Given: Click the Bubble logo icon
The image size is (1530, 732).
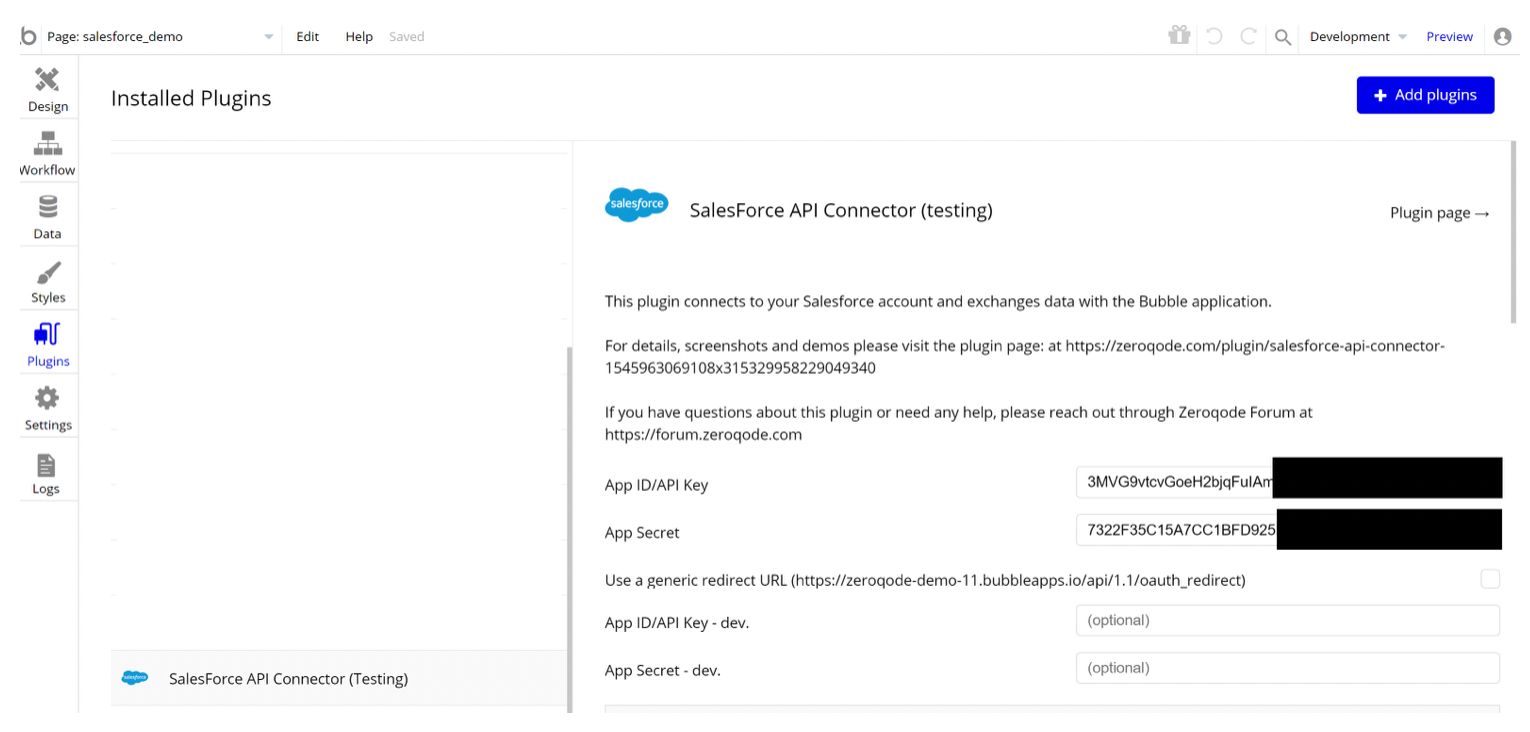Looking at the screenshot, I should point(28,37).
